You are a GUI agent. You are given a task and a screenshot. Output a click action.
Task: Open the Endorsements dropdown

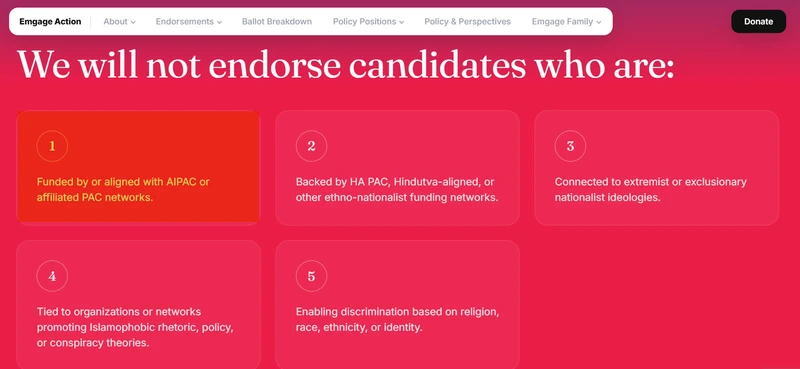189,21
